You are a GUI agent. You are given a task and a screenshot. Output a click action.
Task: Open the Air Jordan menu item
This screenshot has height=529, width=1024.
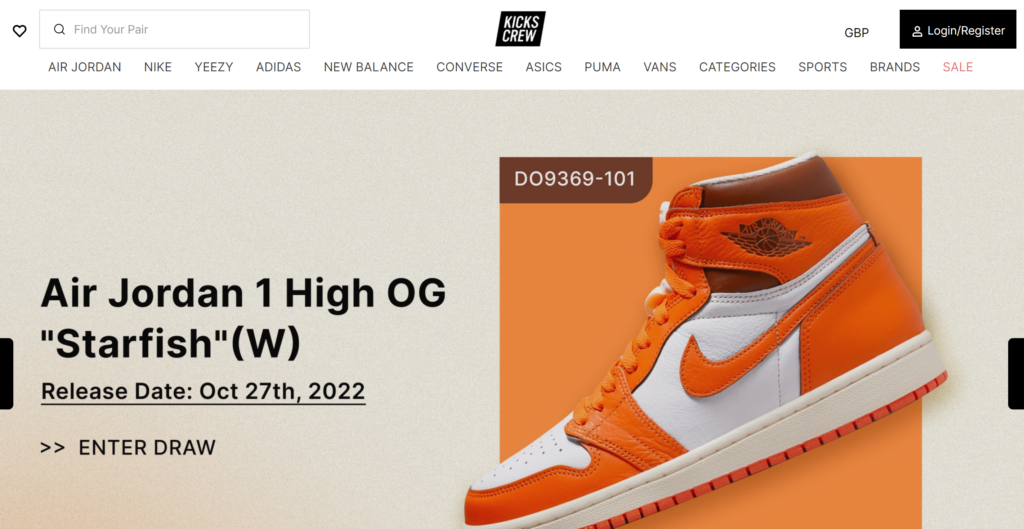[x=84, y=67]
